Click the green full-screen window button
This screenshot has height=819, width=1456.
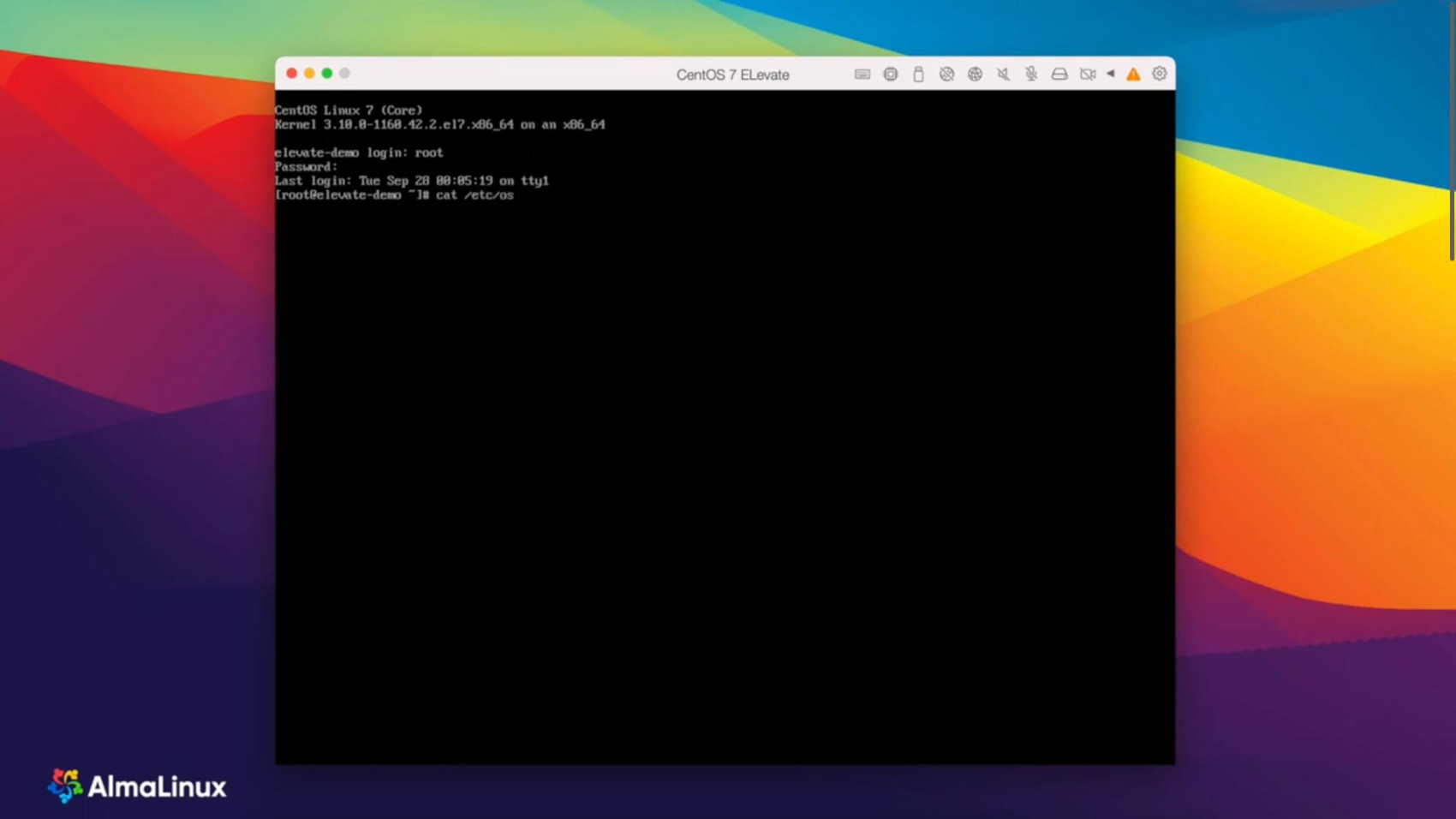tap(327, 74)
